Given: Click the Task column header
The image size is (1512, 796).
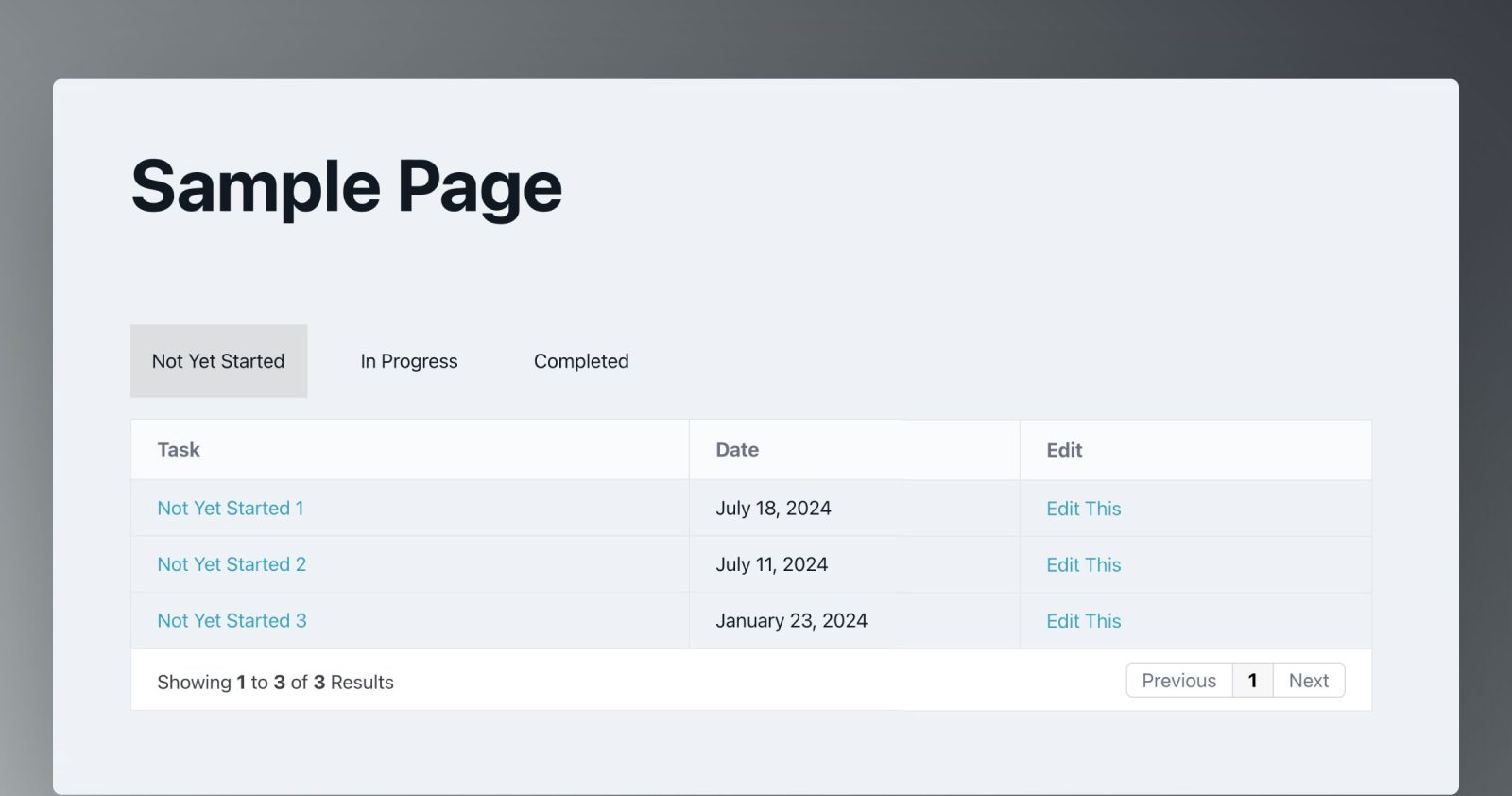Looking at the screenshot, I should (179, 450).
